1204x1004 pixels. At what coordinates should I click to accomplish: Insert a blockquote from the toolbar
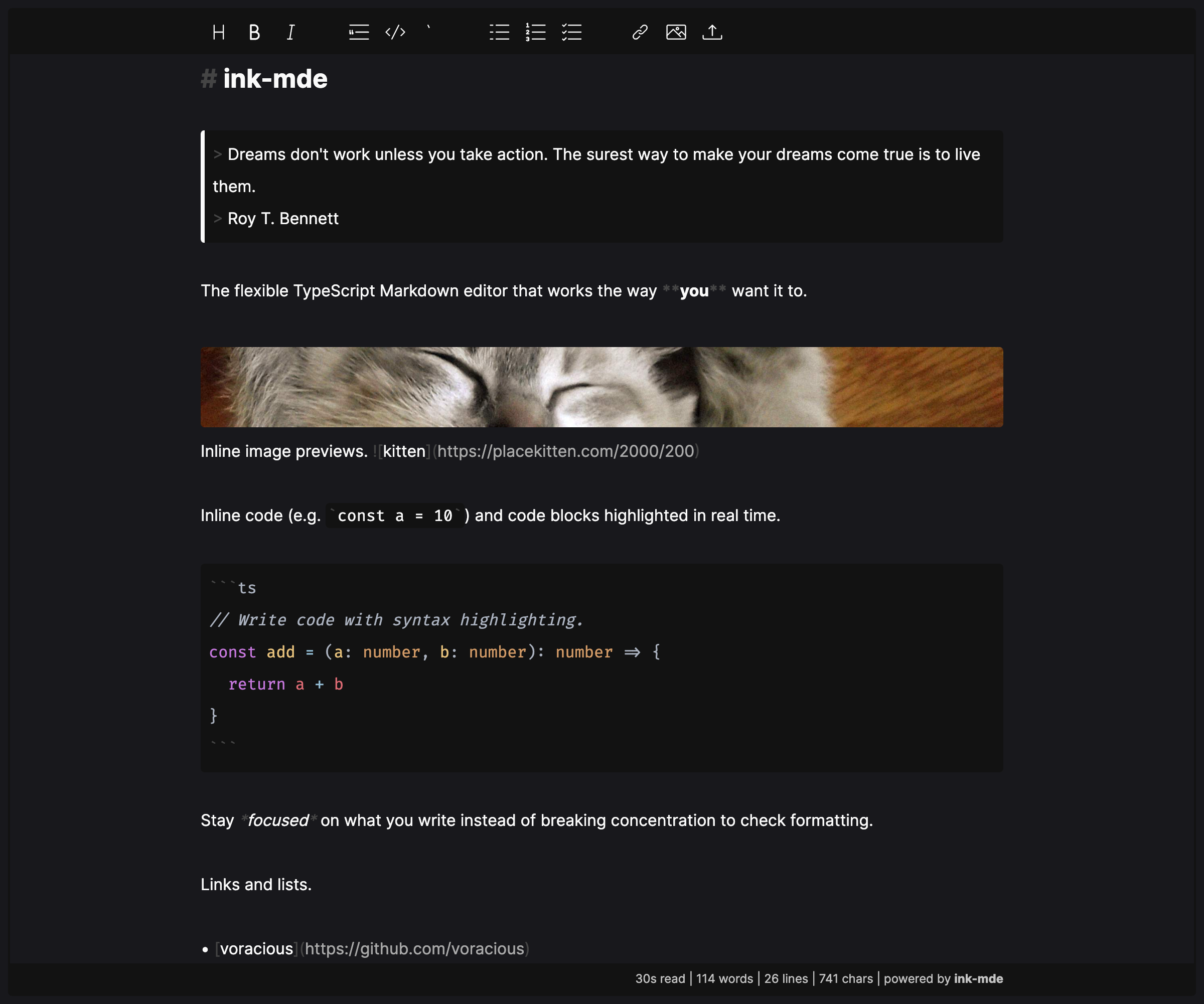tap(359, 32)
